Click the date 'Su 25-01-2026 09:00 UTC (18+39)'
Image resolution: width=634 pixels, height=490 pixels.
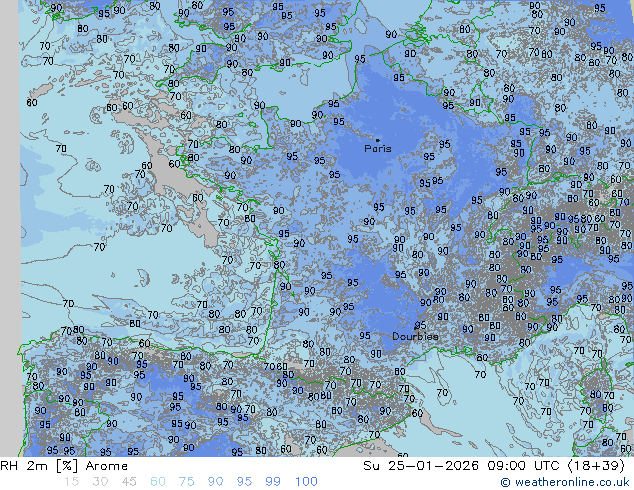[494, 466]
